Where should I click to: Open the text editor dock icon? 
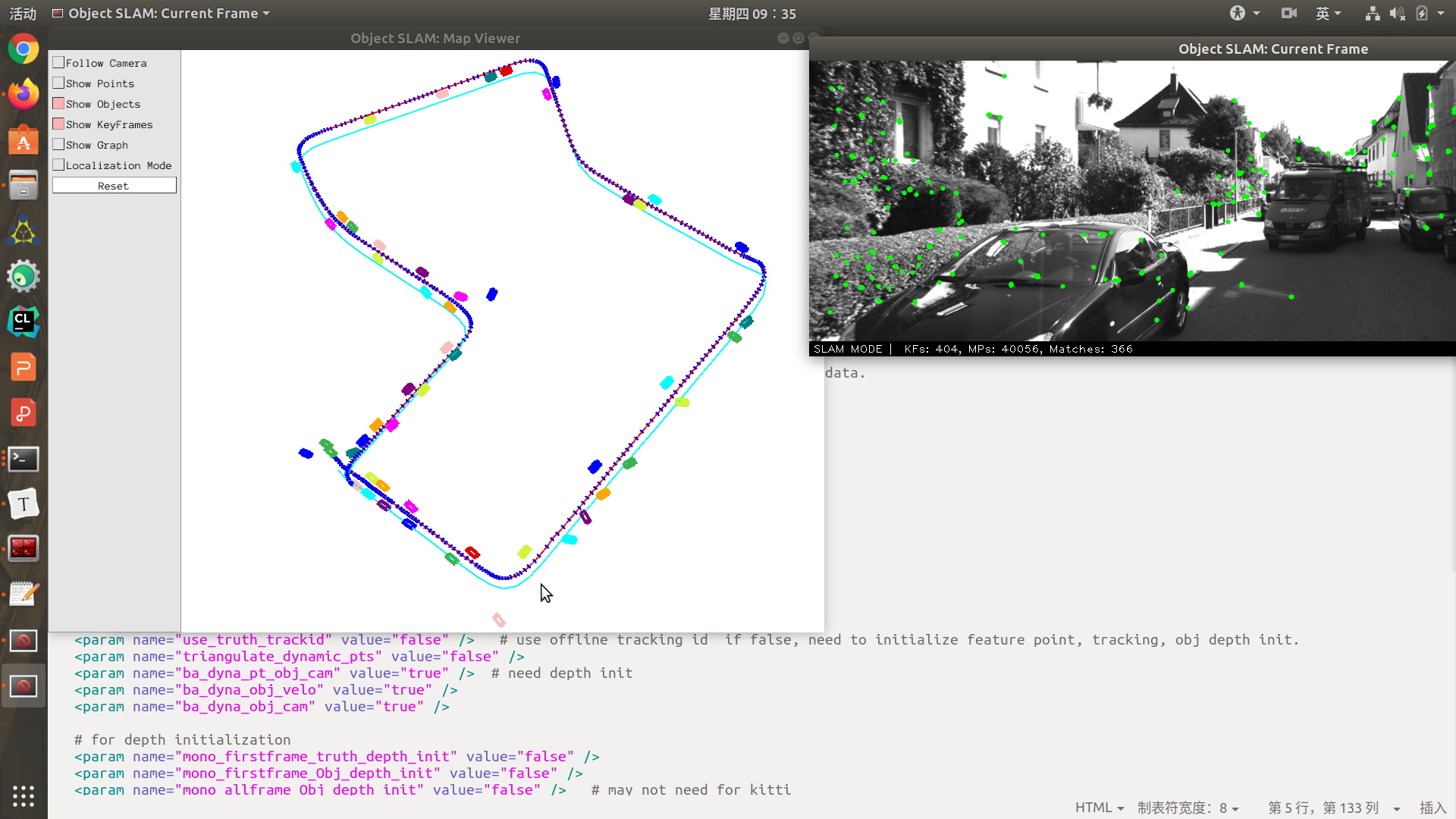[24, 595]
